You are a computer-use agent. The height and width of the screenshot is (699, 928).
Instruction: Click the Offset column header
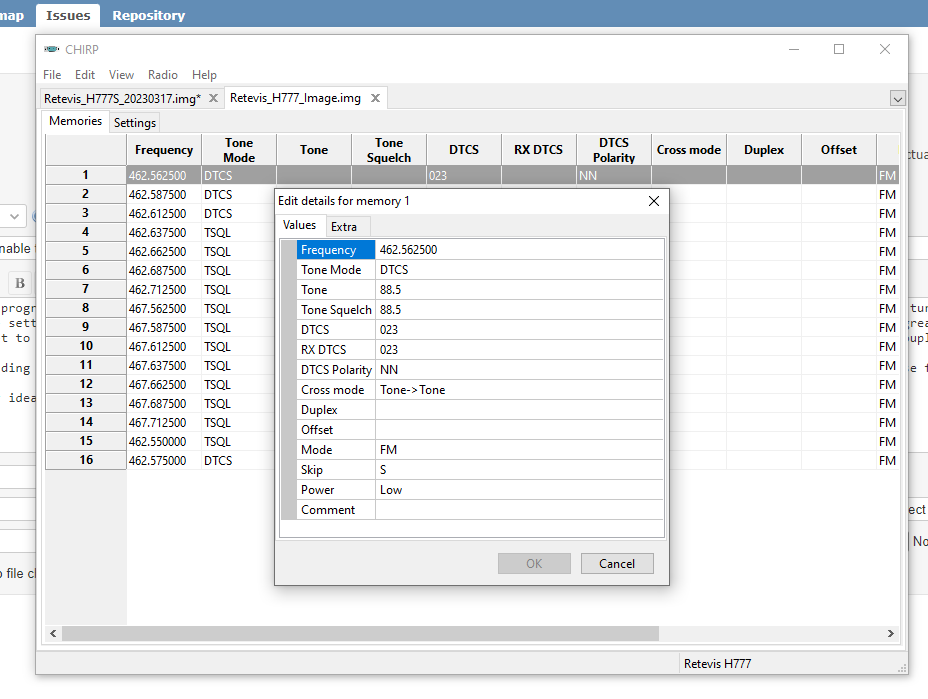(839, 150)
